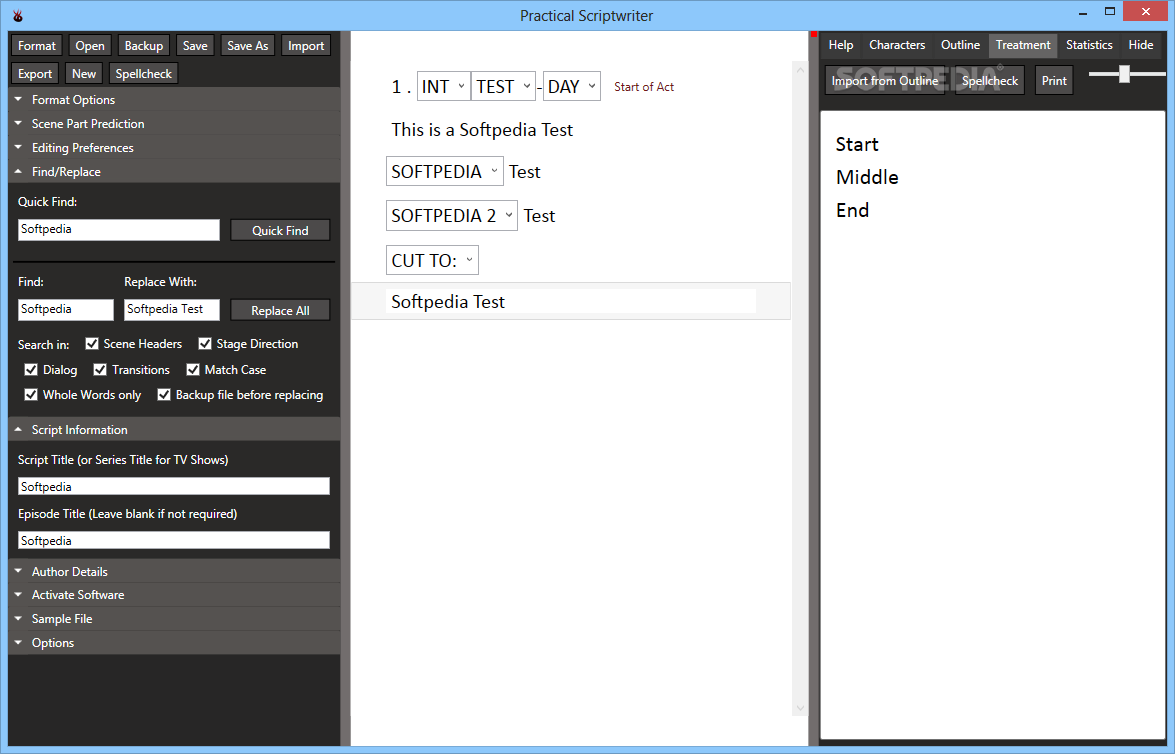Viewport: 1175px width, 754px height.
Task: Click the text This is a Softpedia Test
Action: [482, 130]
